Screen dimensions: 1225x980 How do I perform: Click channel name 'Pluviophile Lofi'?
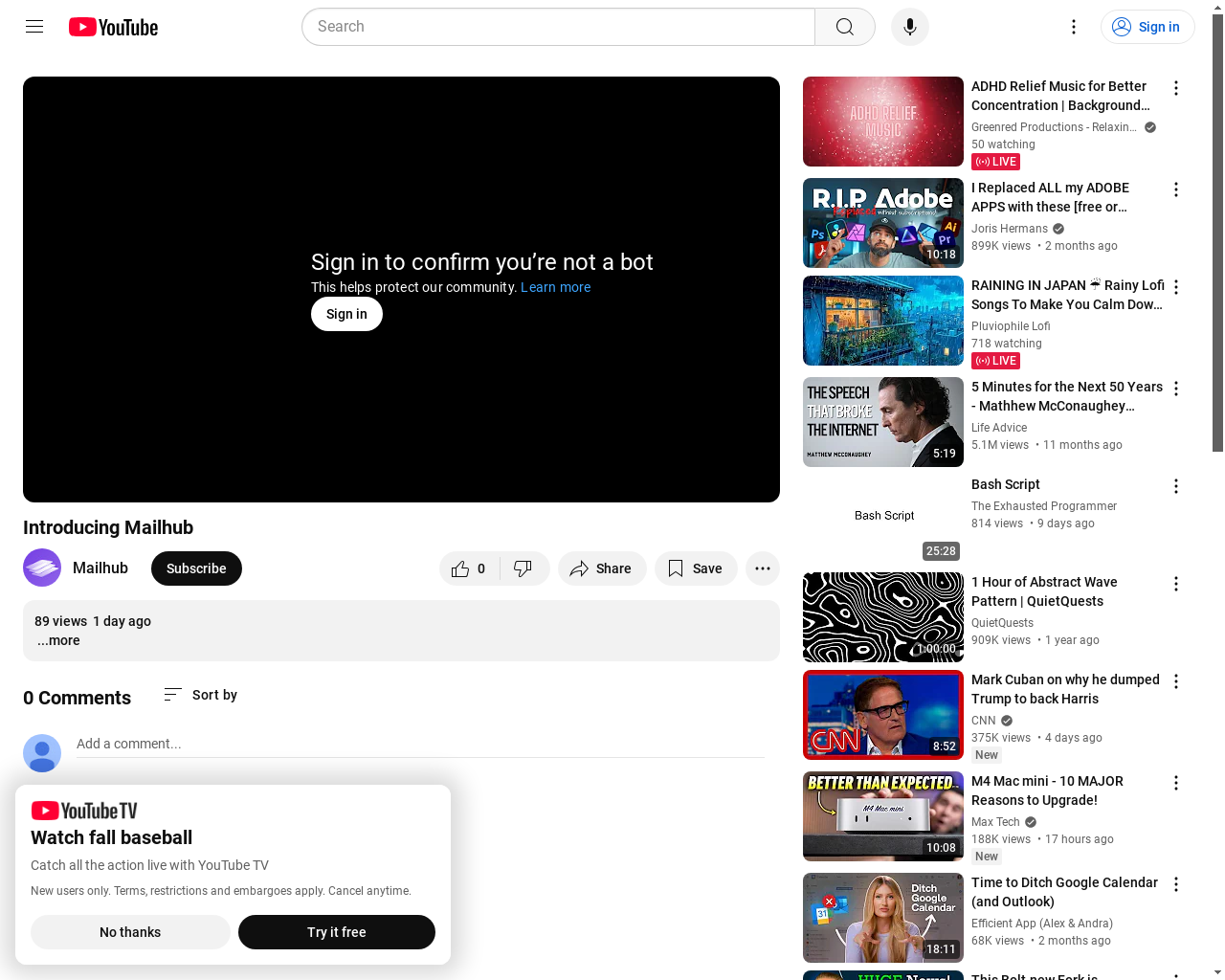(x=1011, y=326)
